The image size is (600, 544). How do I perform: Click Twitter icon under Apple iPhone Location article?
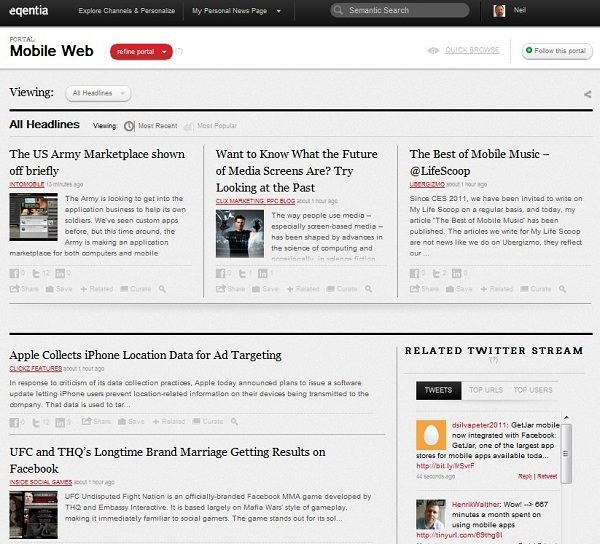[x=36, y=422]
